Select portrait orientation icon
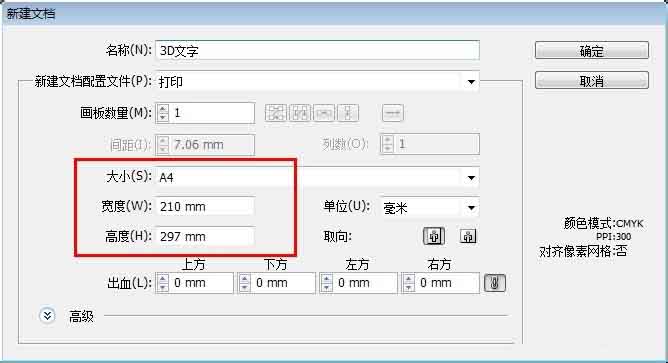This screenshot has height=363, width=668. [434, 236]
